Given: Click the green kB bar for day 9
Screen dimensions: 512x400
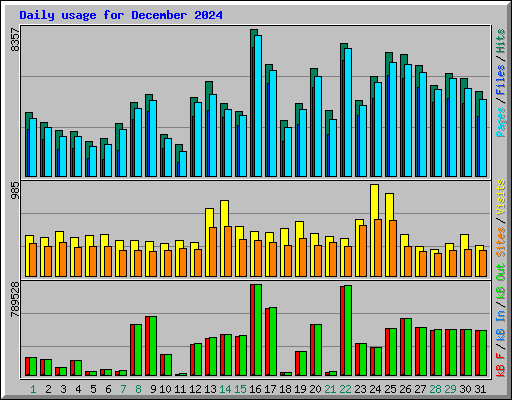Looking at the screenshot, I should click(153, 346).
